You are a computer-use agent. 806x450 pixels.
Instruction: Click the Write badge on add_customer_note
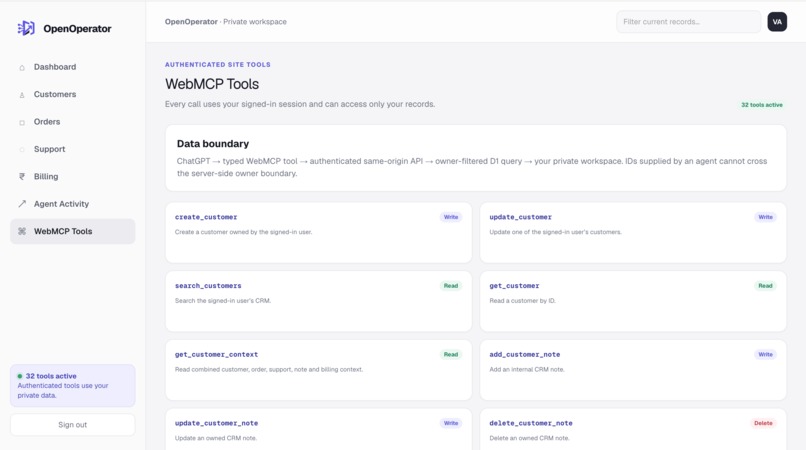[x=765, y=354]
